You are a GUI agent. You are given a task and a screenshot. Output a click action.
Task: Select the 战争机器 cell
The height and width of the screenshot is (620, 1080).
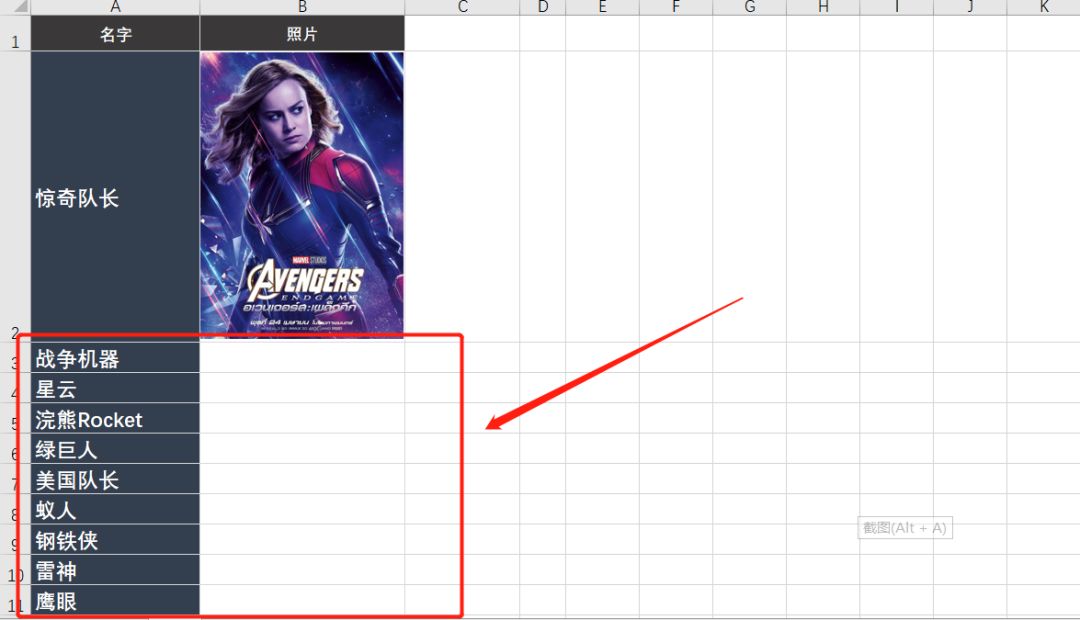click(115, 358)
